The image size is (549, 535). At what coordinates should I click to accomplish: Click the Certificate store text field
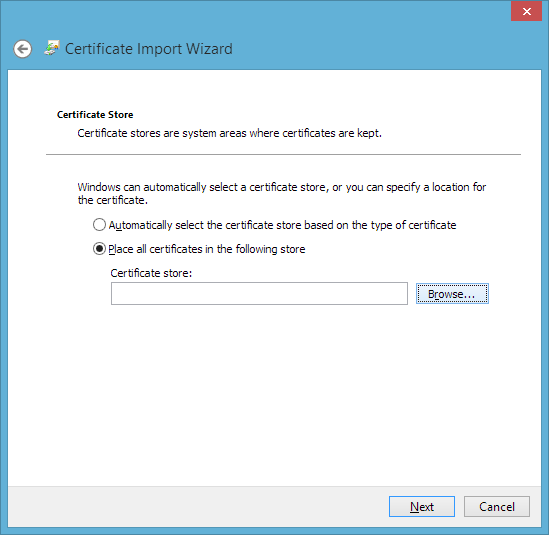[259, 293]
